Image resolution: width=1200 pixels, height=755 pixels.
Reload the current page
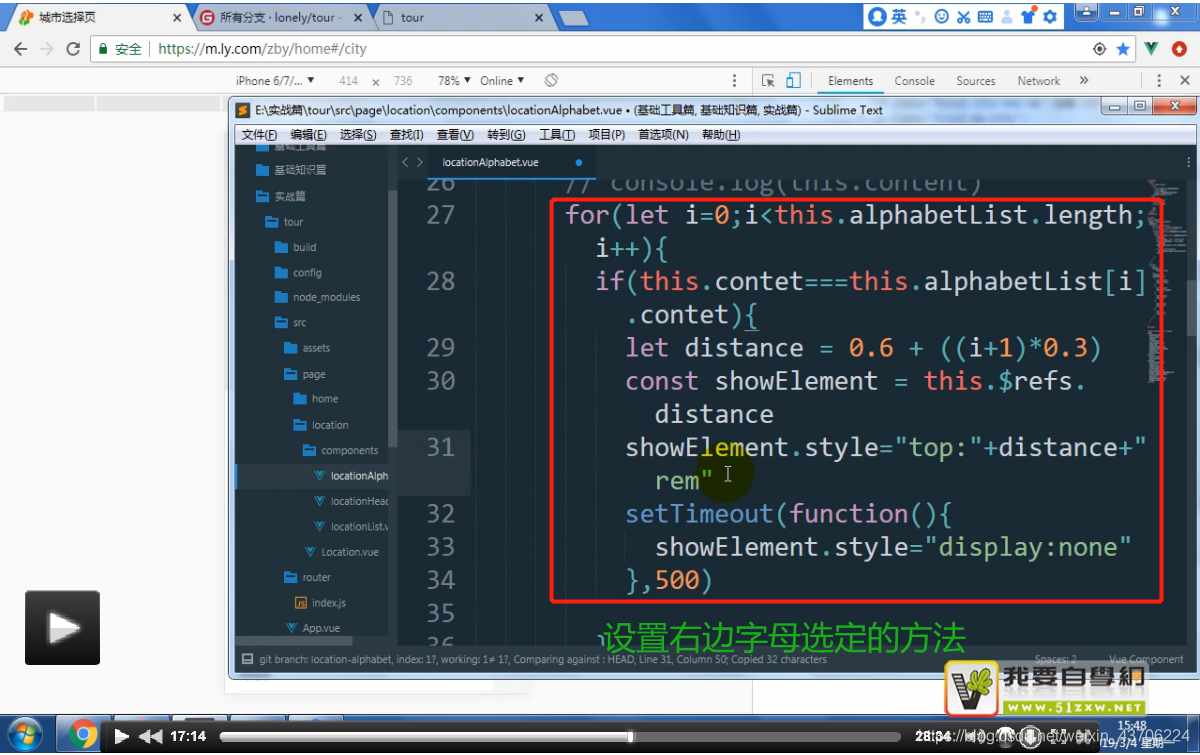pos(73,49)
